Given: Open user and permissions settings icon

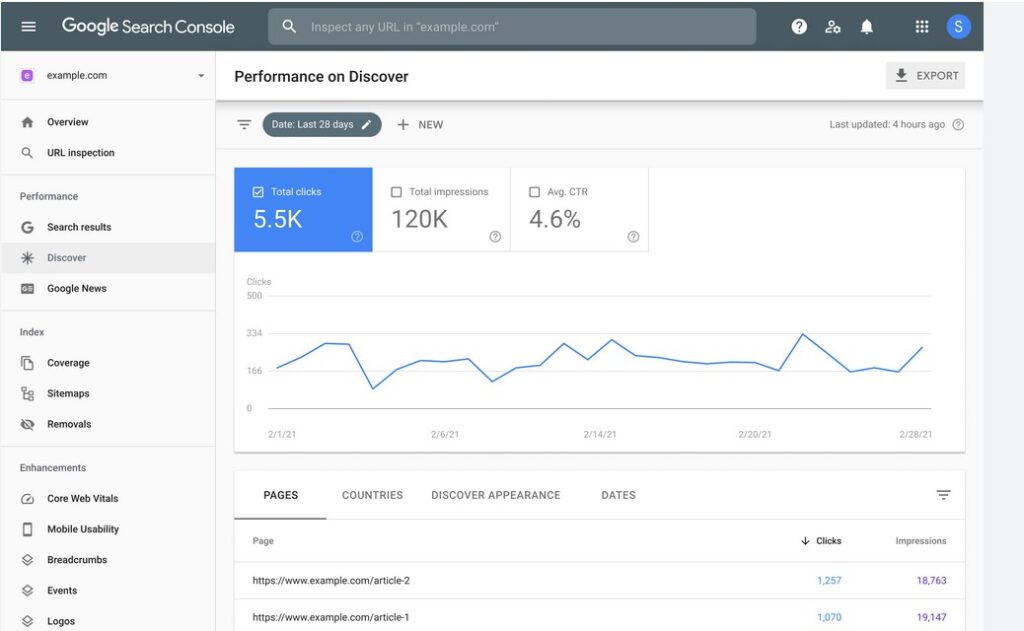Looking at the screenshot, I should coord(833,27).
